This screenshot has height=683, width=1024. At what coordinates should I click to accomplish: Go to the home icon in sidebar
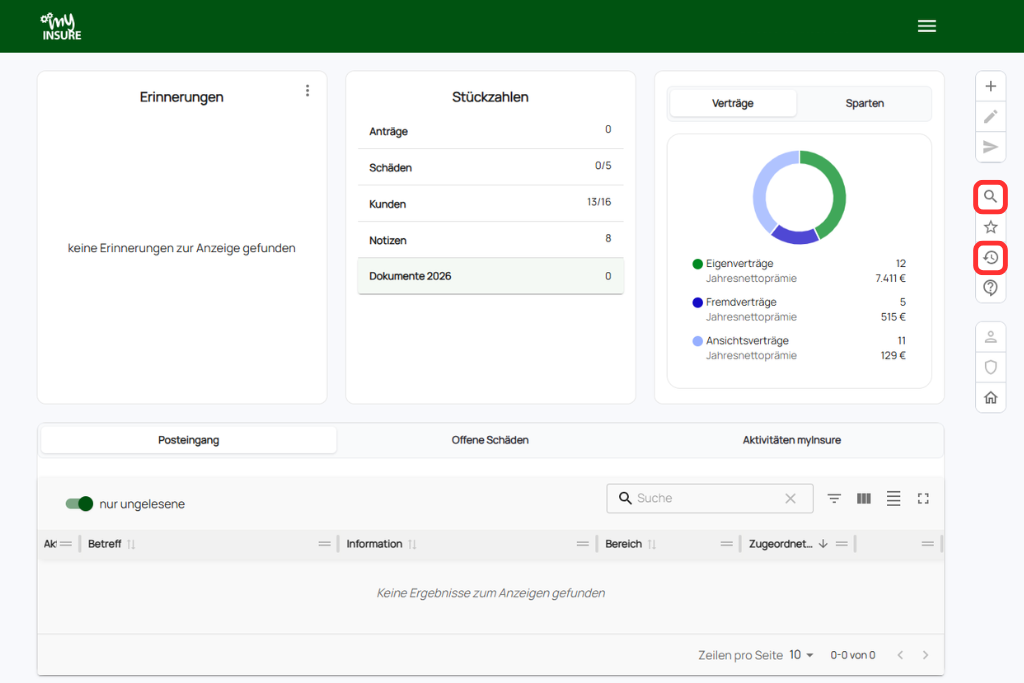[x=990, y=397]
